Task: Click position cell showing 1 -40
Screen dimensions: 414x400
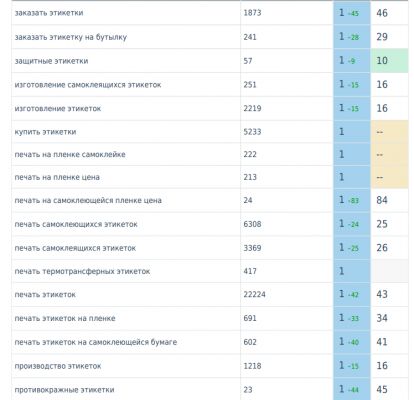Action: click(x=352, y=342)
